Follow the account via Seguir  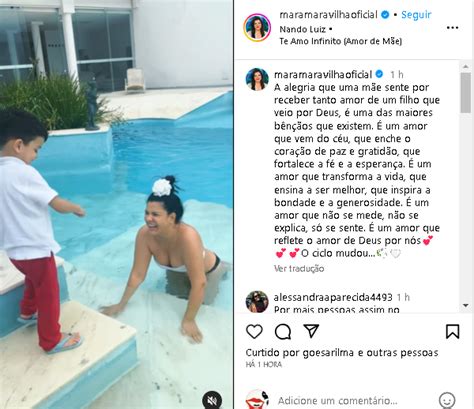[416, 15]
